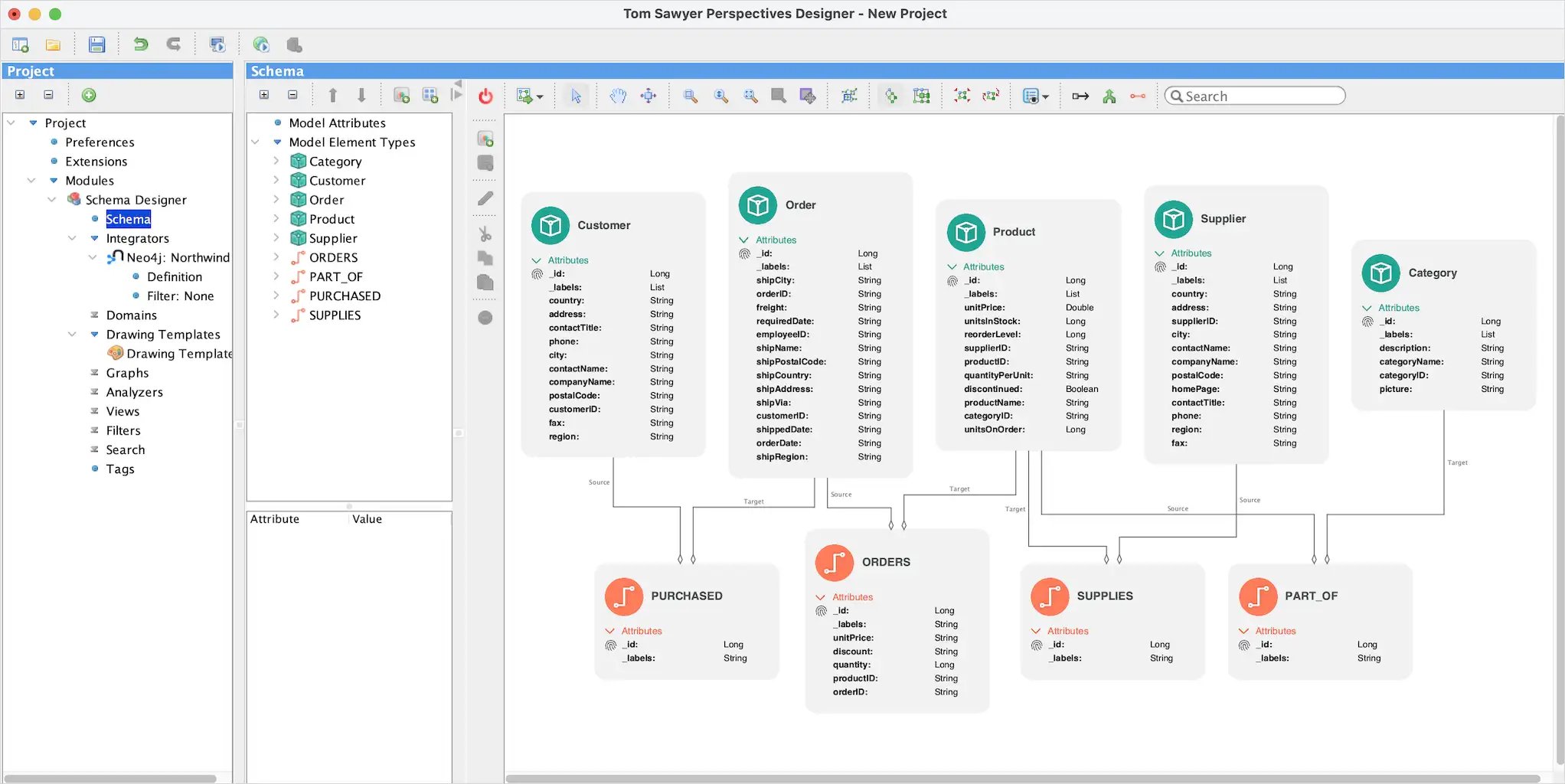
Task: Save the current project
Action: click(x=97, y=44)
